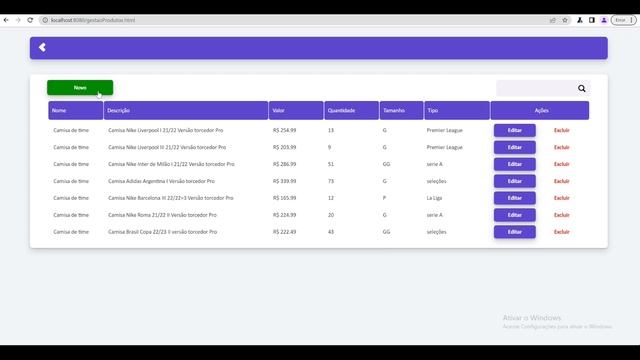The height and width of the screenshot is (360, 640).
Task: Click the quantity 73 cell
Action: click(x=331, y=181)
